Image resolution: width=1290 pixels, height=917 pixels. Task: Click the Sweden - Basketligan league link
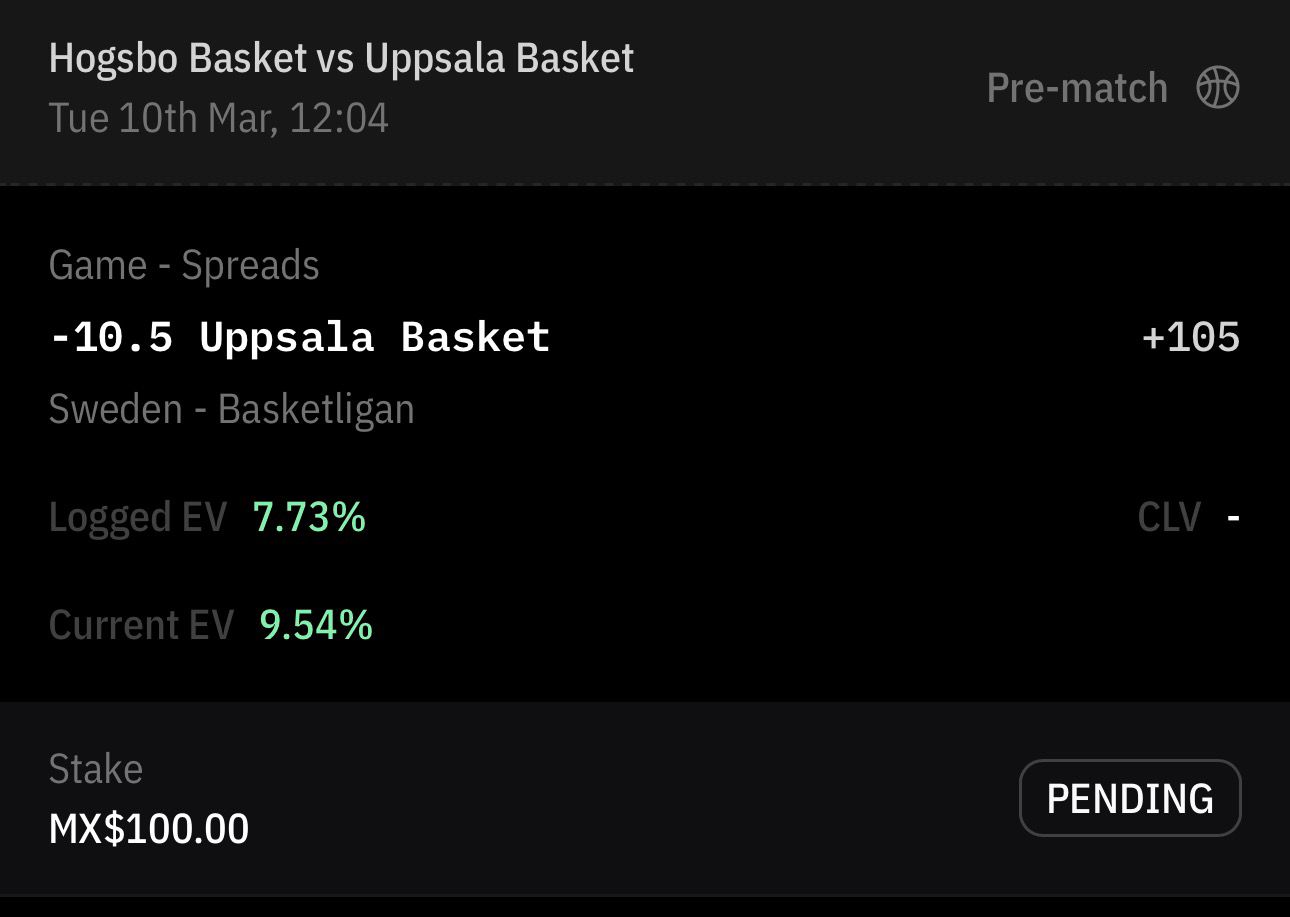(231, 409)
